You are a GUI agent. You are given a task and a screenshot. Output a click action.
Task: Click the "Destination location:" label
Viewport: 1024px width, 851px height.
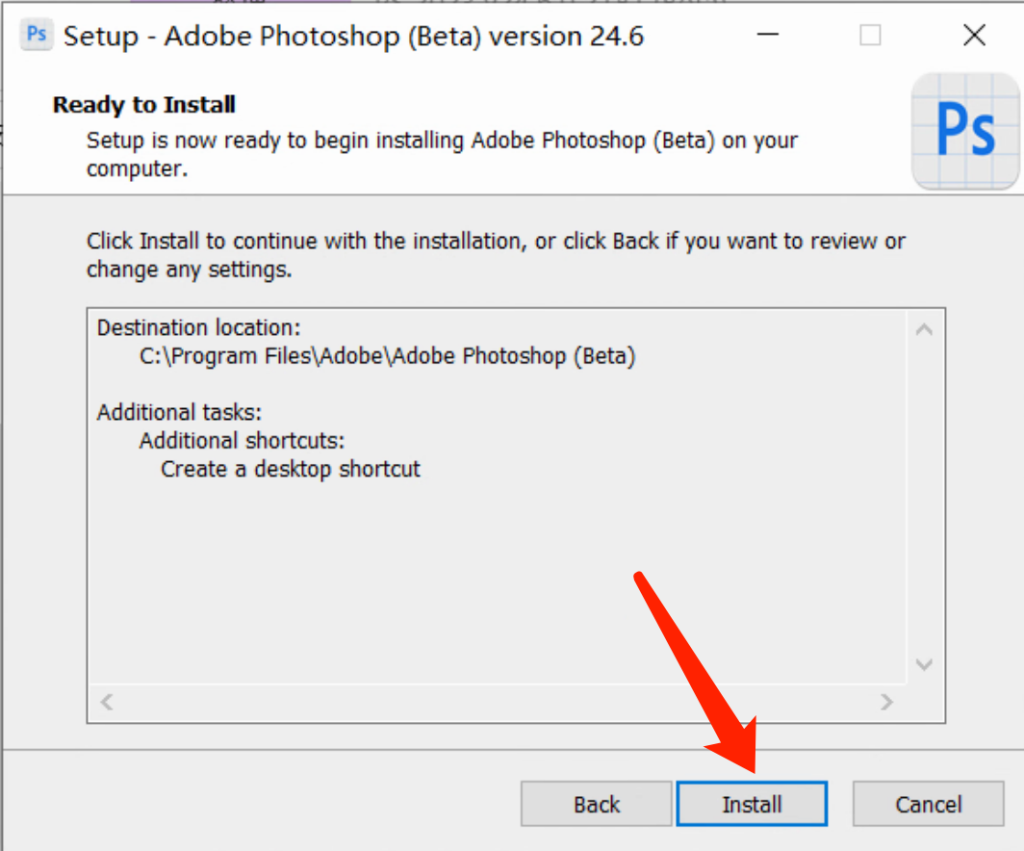pyautogui.click(x=198, y=328)
